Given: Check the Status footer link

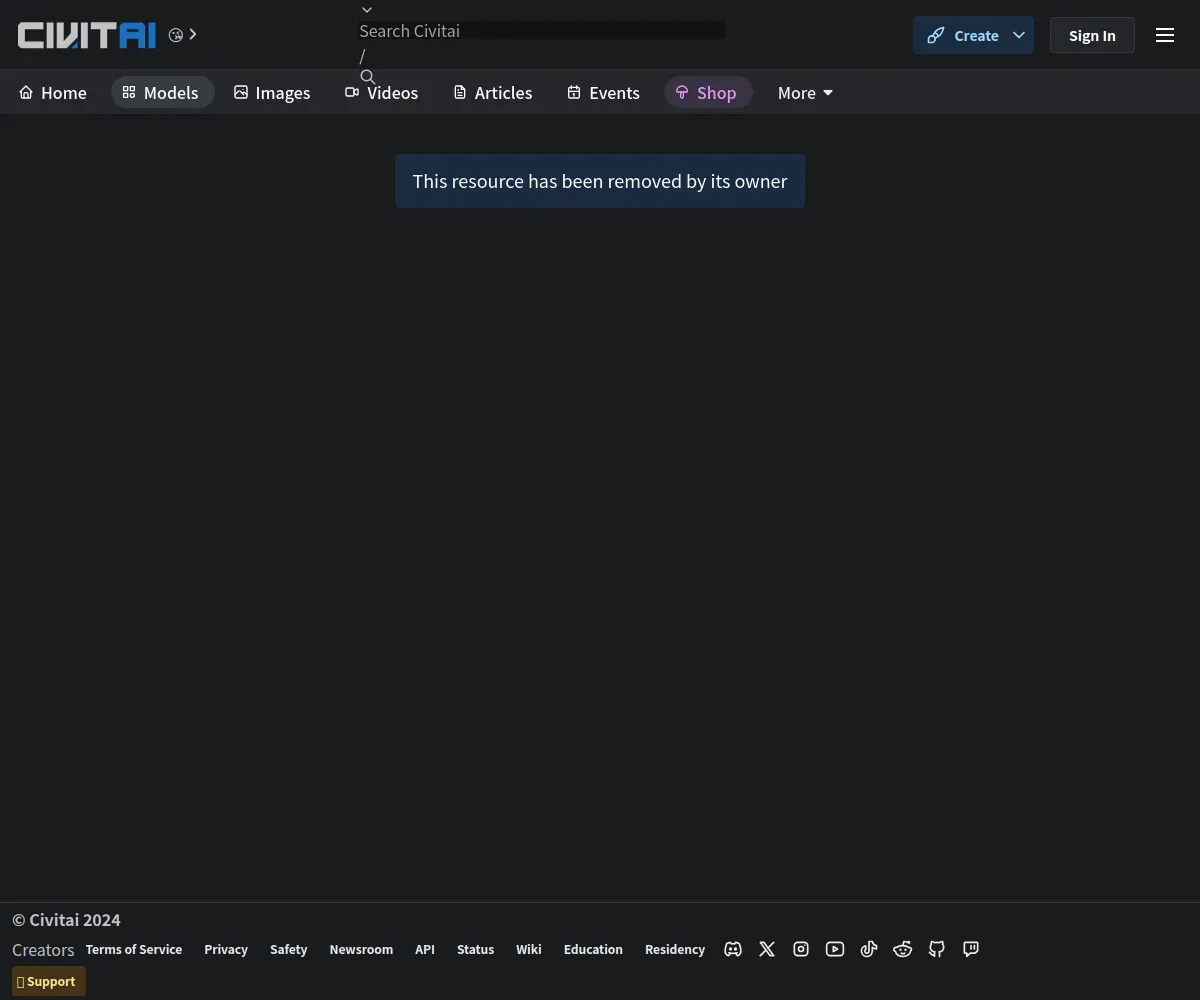Looking at the screenshot, I should click(x=475, y=949).
